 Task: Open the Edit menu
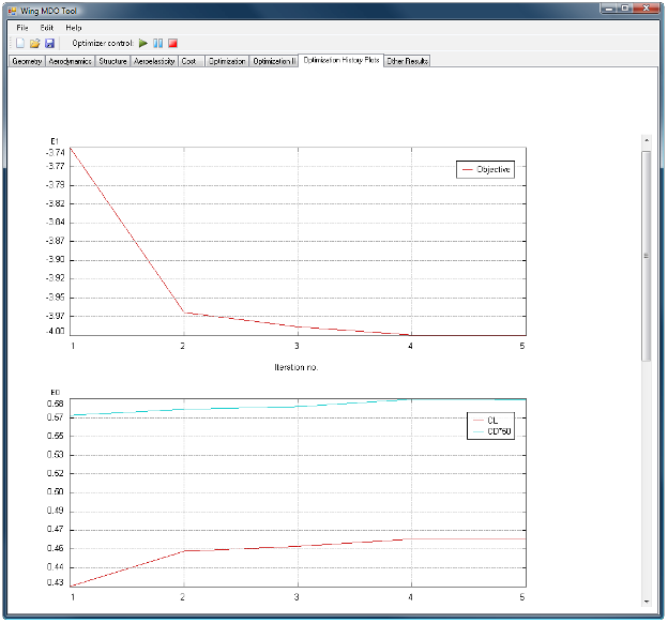tap(47, 28)
